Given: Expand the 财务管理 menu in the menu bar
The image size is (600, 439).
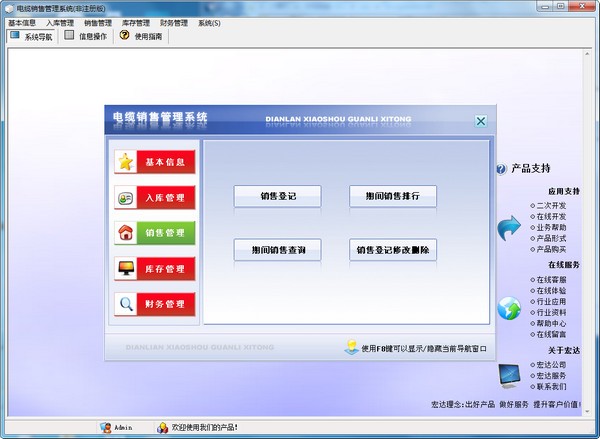Looking at the screenshot, I should [x=174, y=22].
